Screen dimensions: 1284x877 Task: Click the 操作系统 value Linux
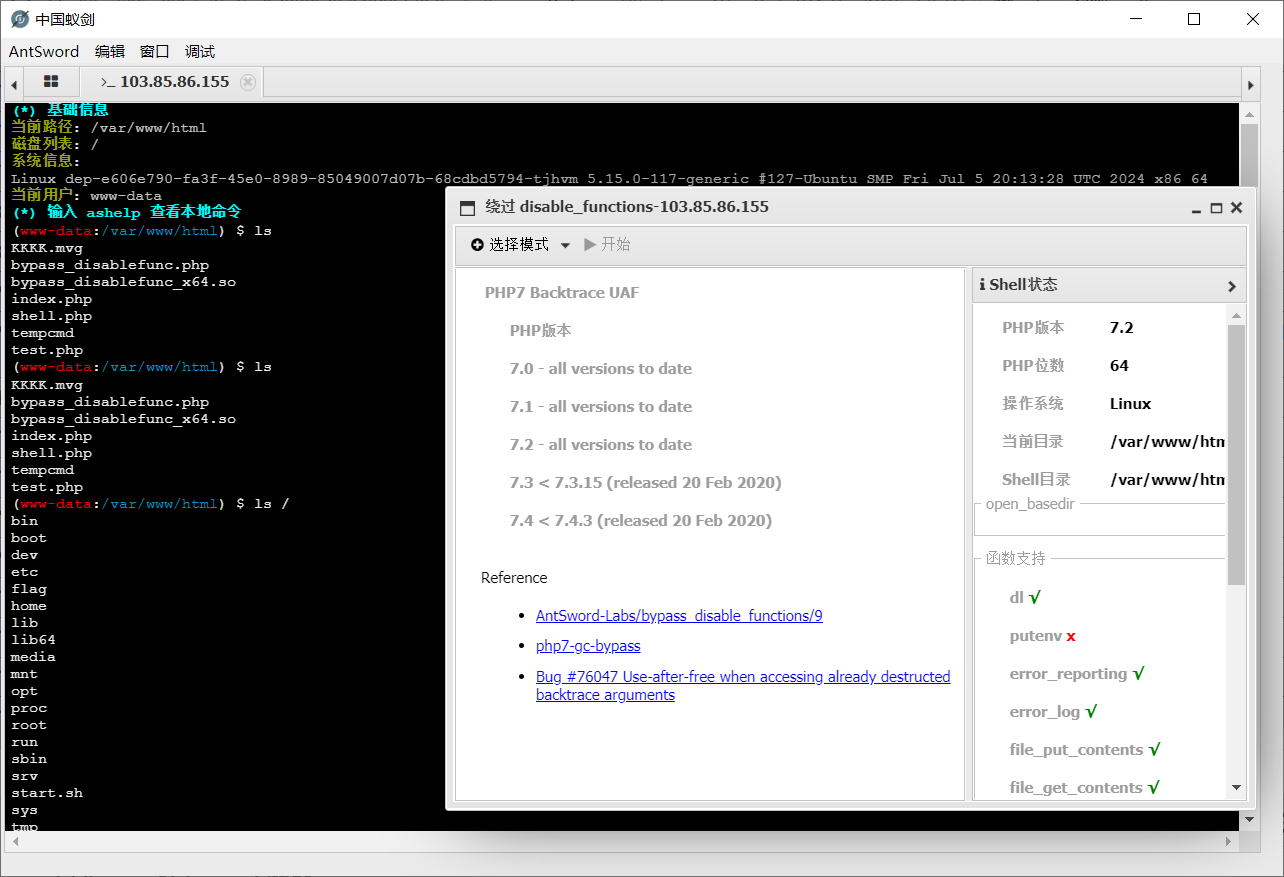click(x=1131, y=404)
